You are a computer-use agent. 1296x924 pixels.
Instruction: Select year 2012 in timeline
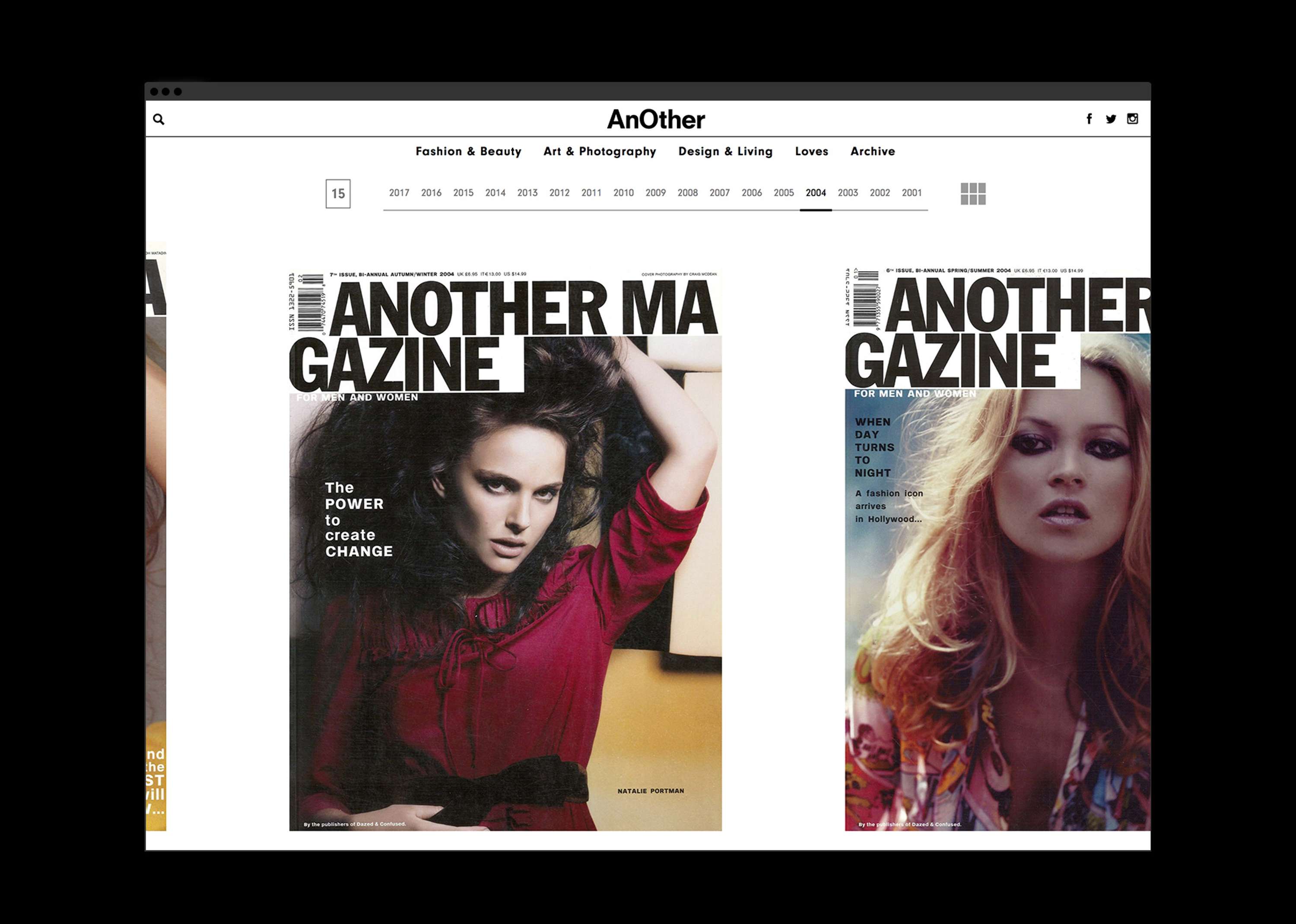point(559,193)
